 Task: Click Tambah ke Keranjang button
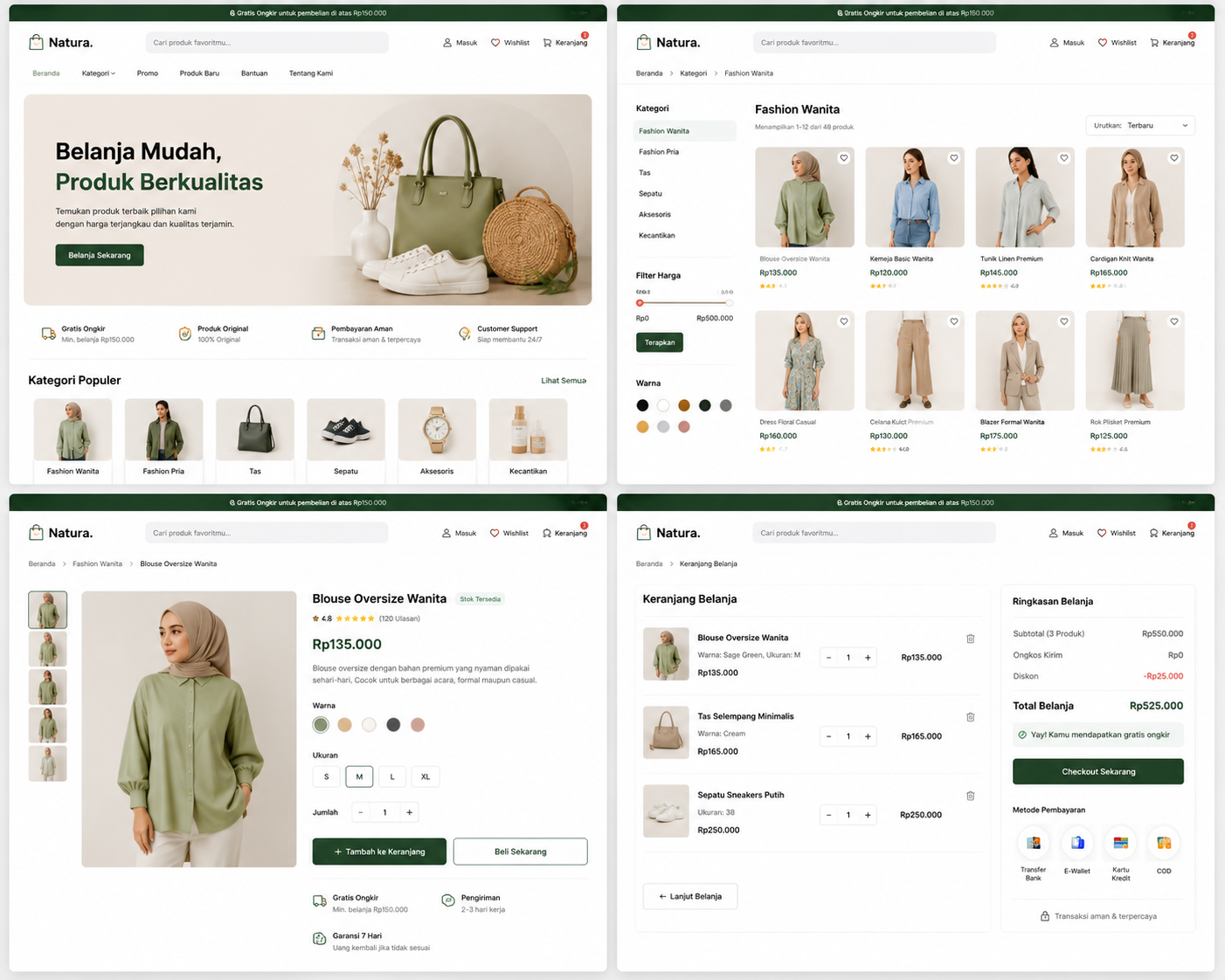(379, 852)
